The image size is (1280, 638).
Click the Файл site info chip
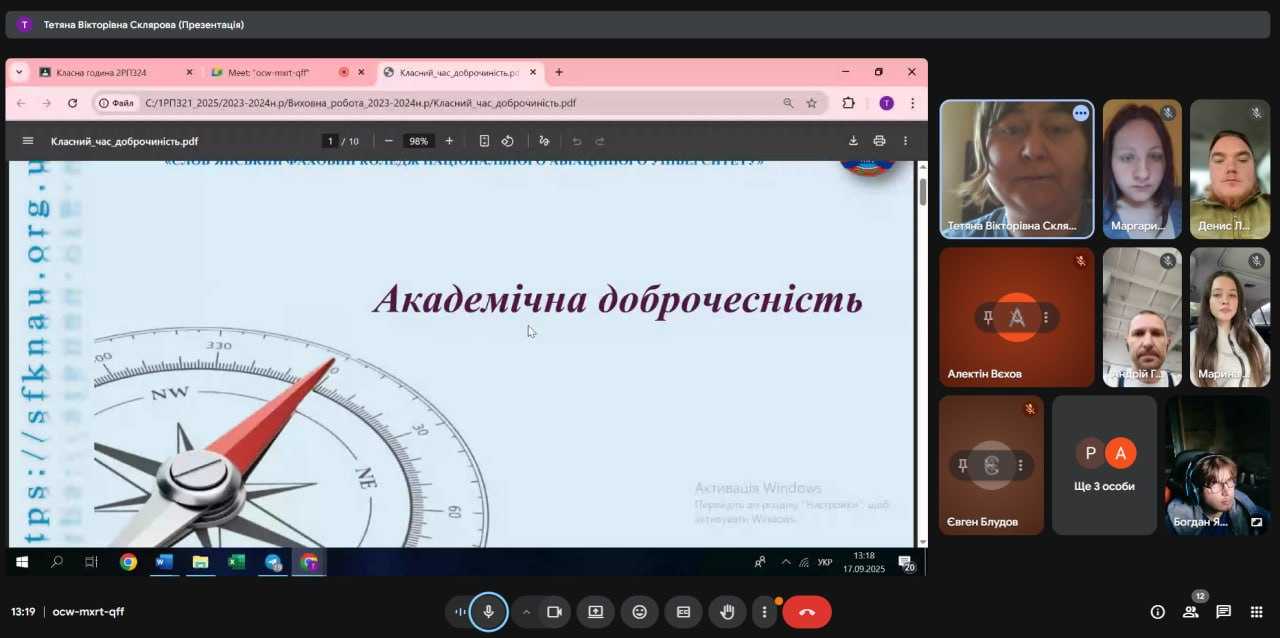pyautogui.click(x=116, y=103)
